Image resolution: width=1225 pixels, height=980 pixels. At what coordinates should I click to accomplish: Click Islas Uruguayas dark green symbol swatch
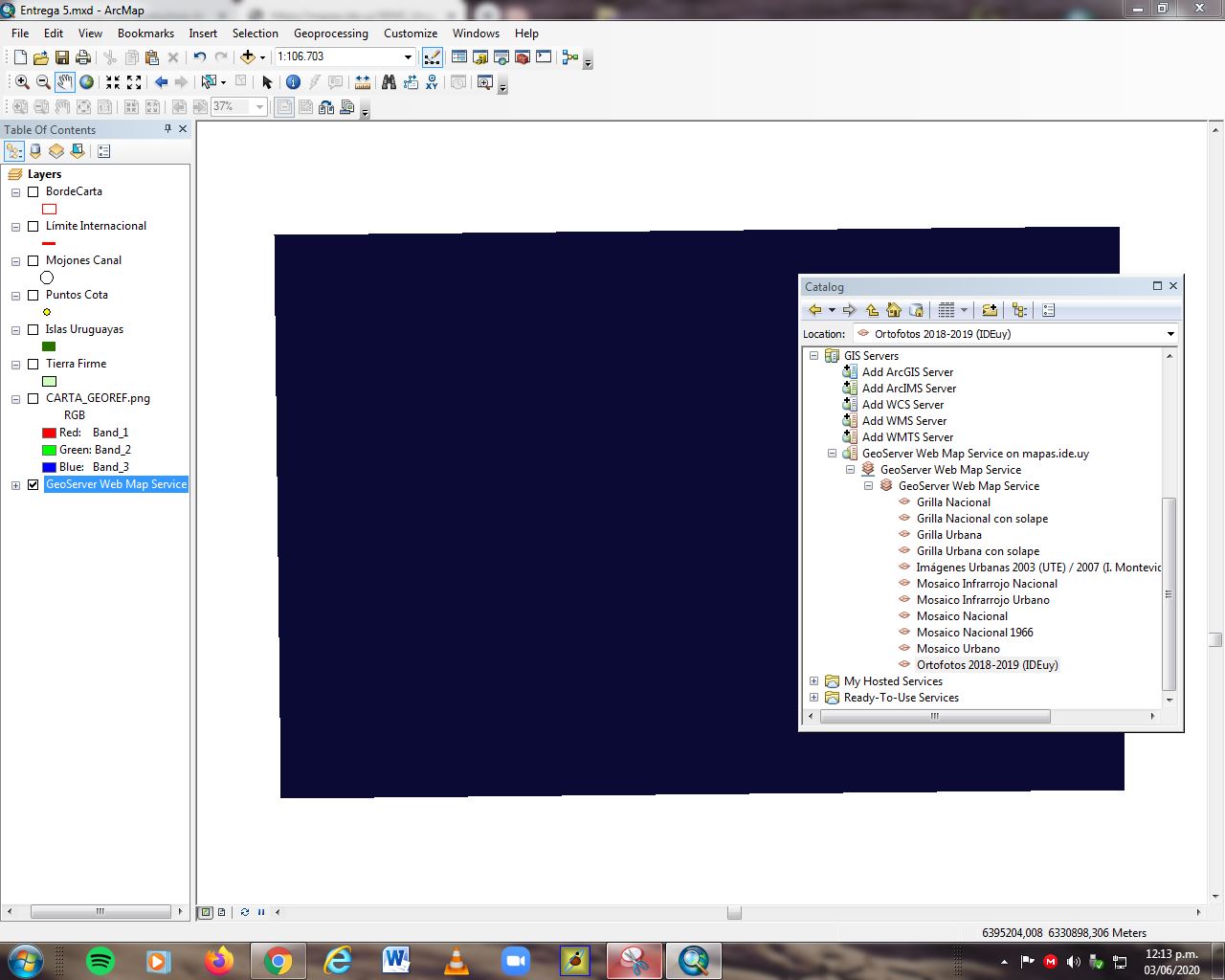tap(49, 346)
